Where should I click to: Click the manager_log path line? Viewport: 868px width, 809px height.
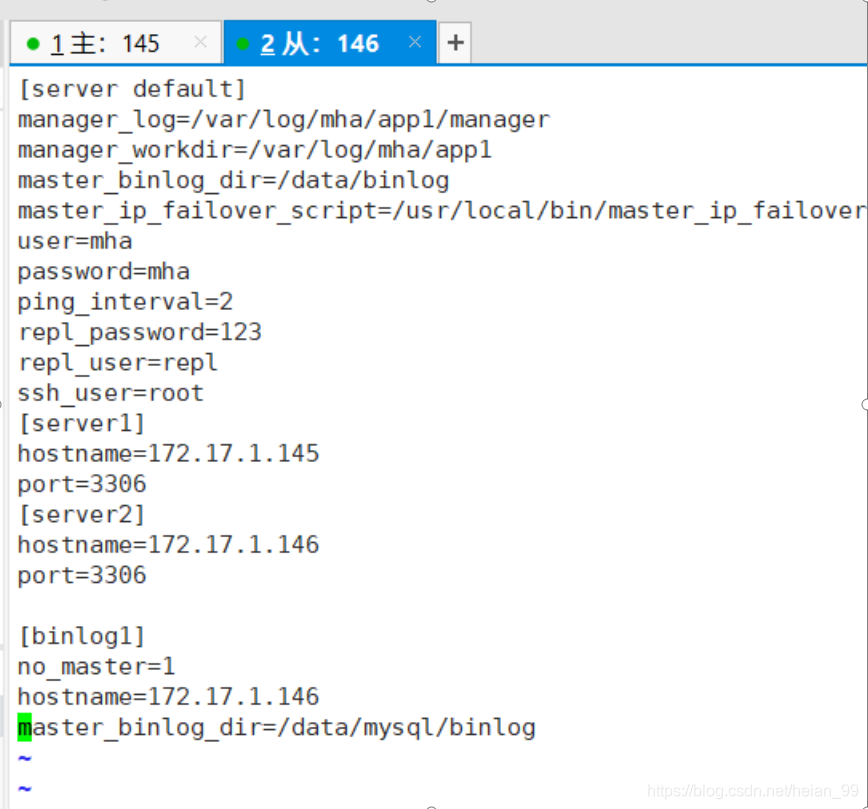click(284, 120)
